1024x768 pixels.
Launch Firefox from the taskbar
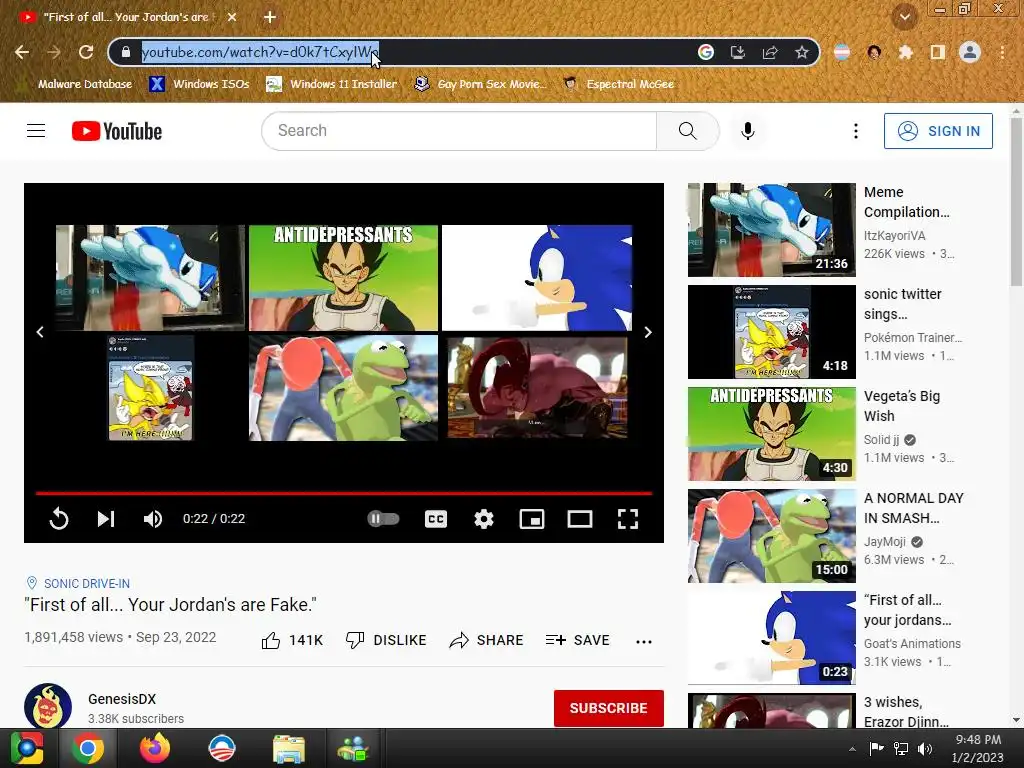(155, 748)
